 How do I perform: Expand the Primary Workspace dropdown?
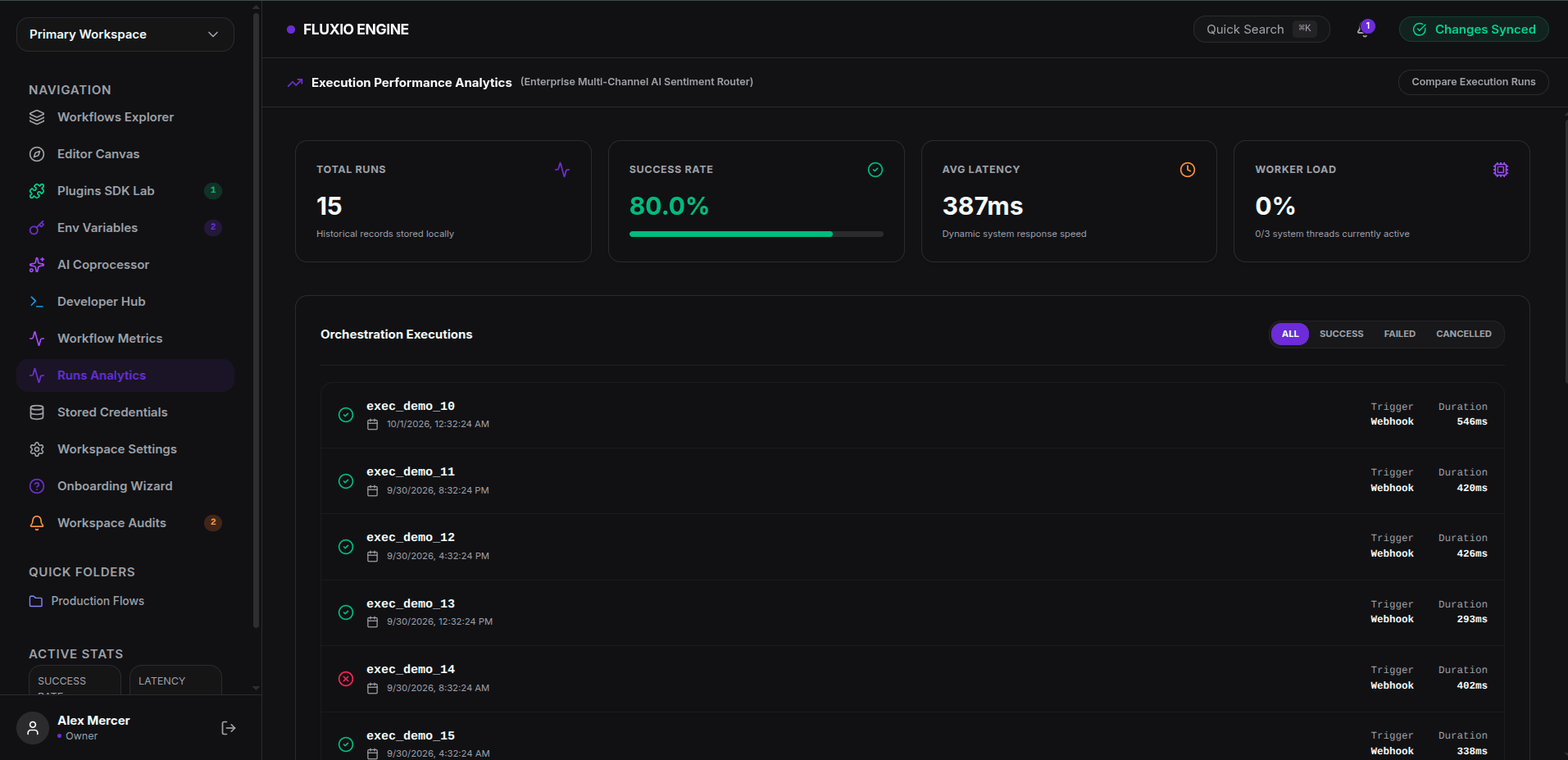coord(125,34)
